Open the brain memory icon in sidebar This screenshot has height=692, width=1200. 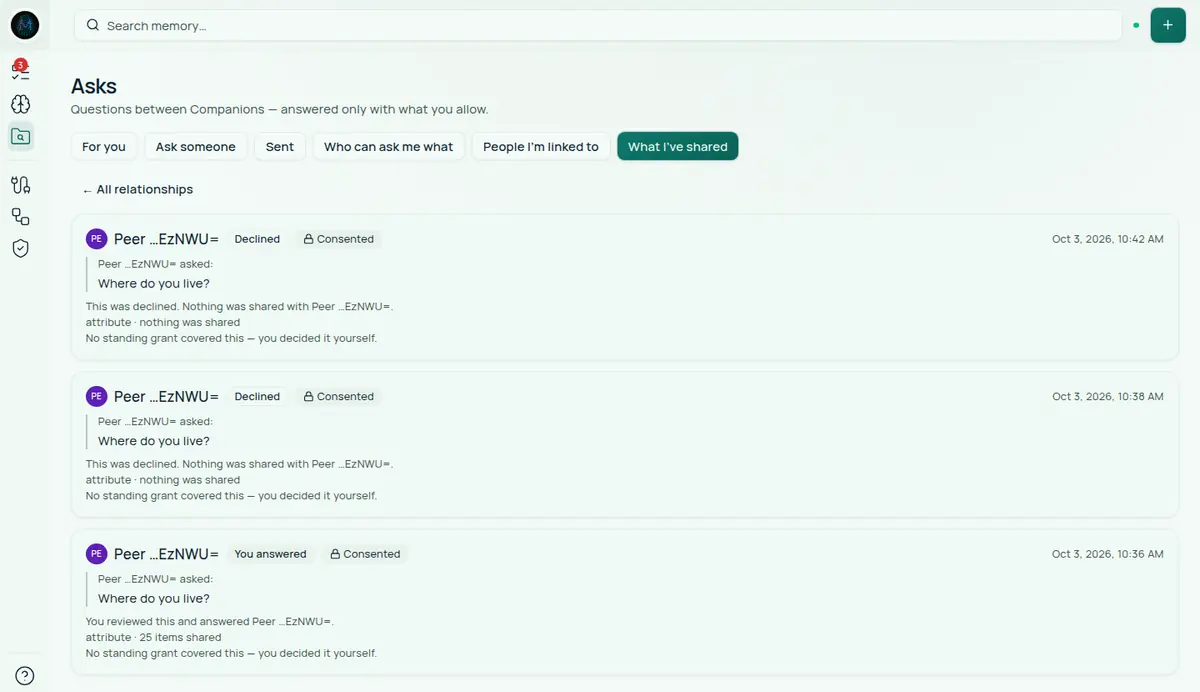coord(20,104)
